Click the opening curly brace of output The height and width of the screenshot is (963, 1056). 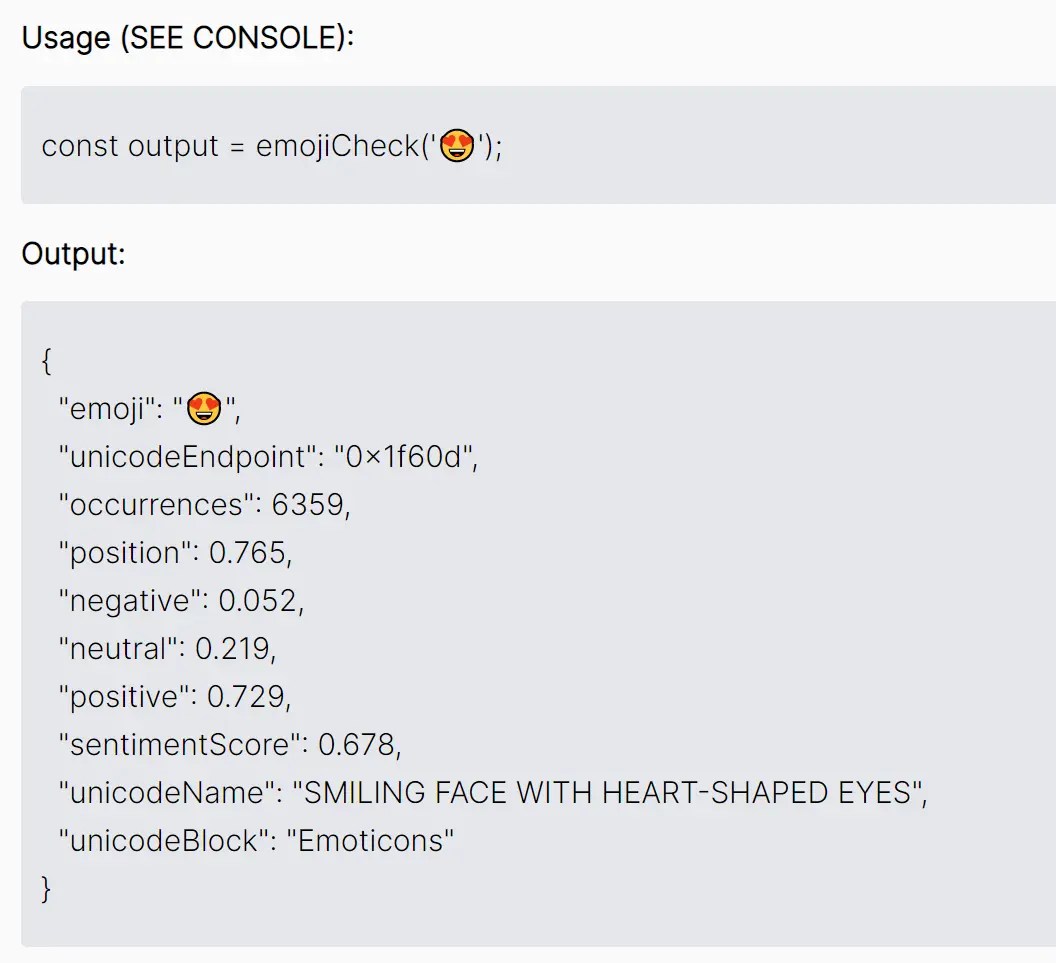[x=46, y=361]
